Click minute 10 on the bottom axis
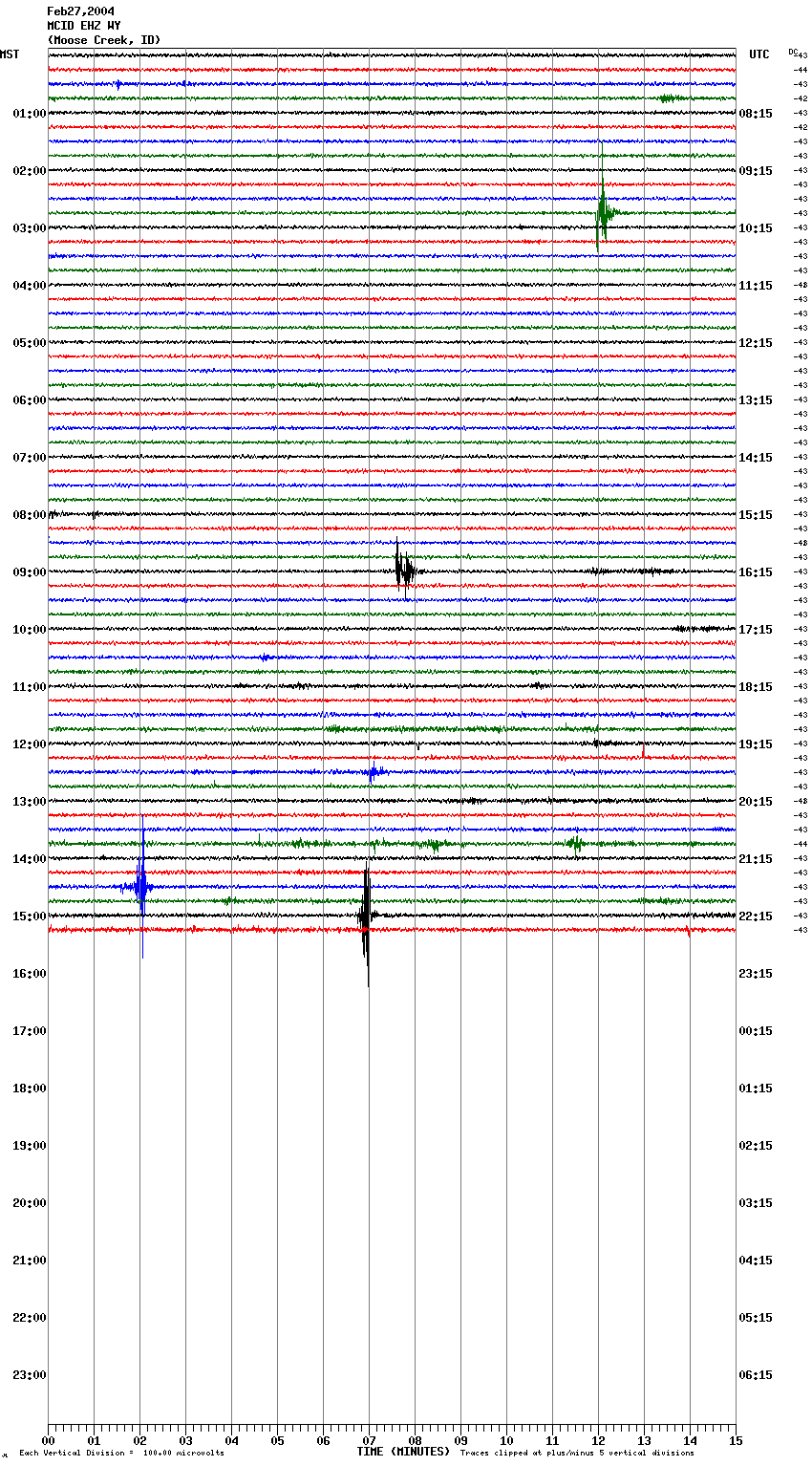 [x=506, y=1440]
